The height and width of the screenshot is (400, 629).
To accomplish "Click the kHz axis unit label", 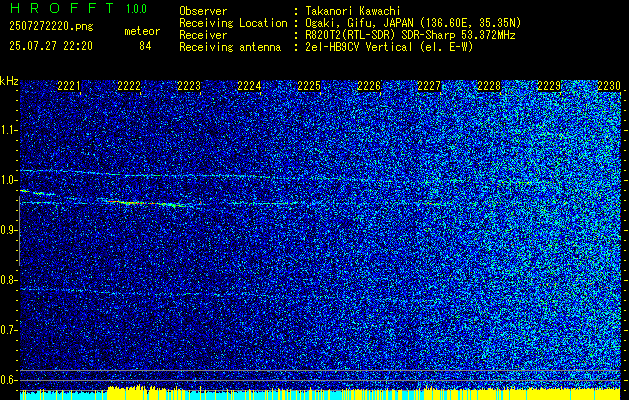I will [x=9, y=81].
